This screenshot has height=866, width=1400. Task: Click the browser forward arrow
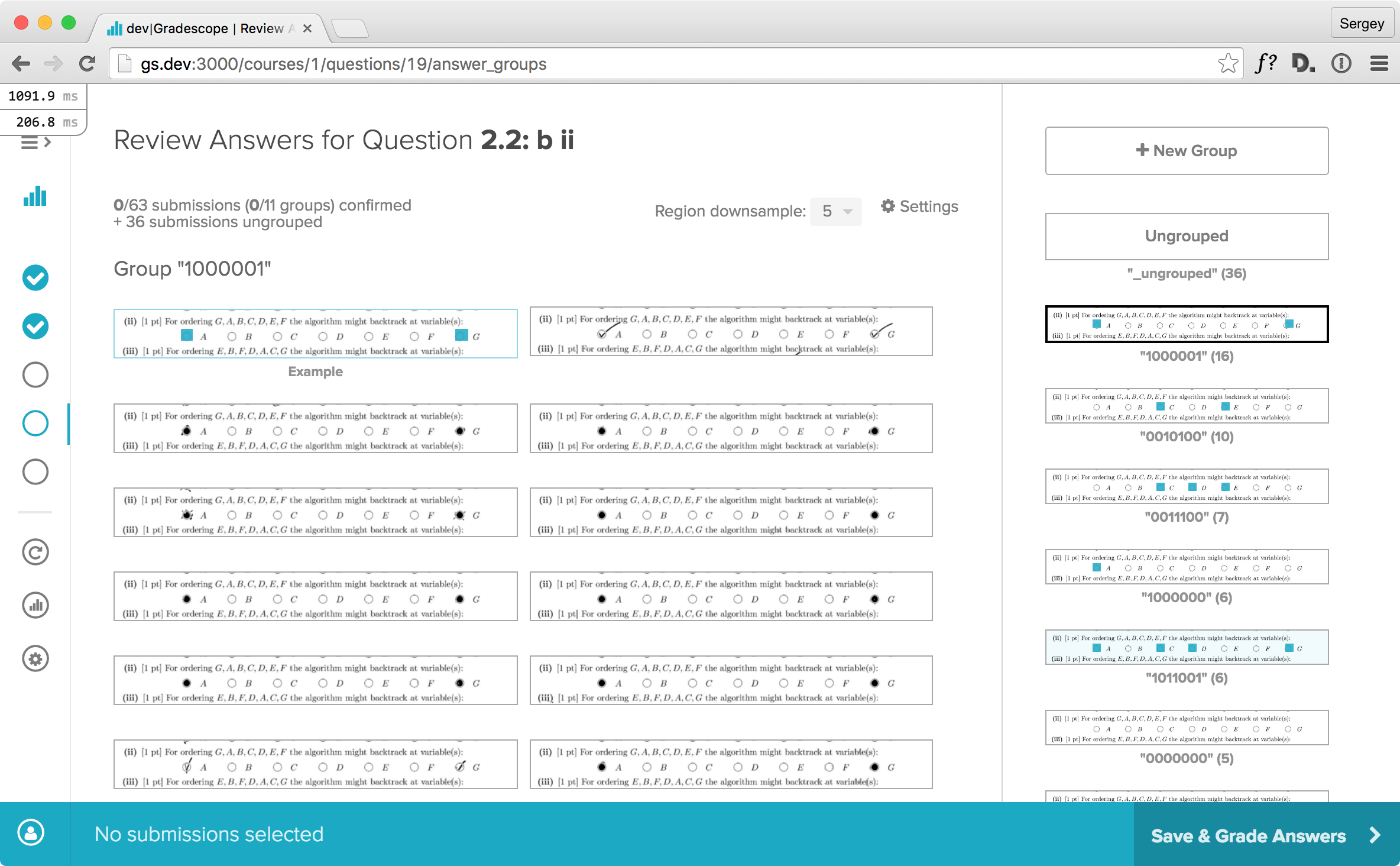[54, 63]
